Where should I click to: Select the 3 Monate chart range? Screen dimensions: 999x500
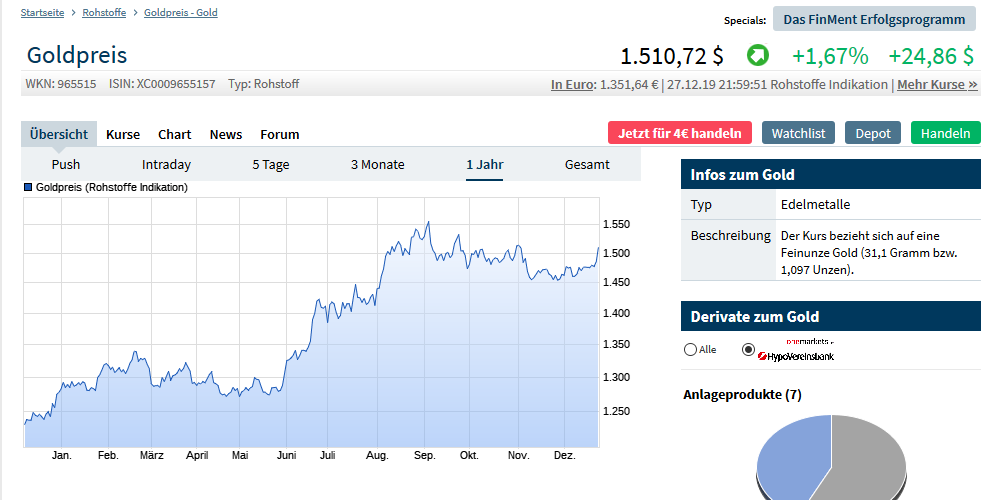click(x=378, y=164)
